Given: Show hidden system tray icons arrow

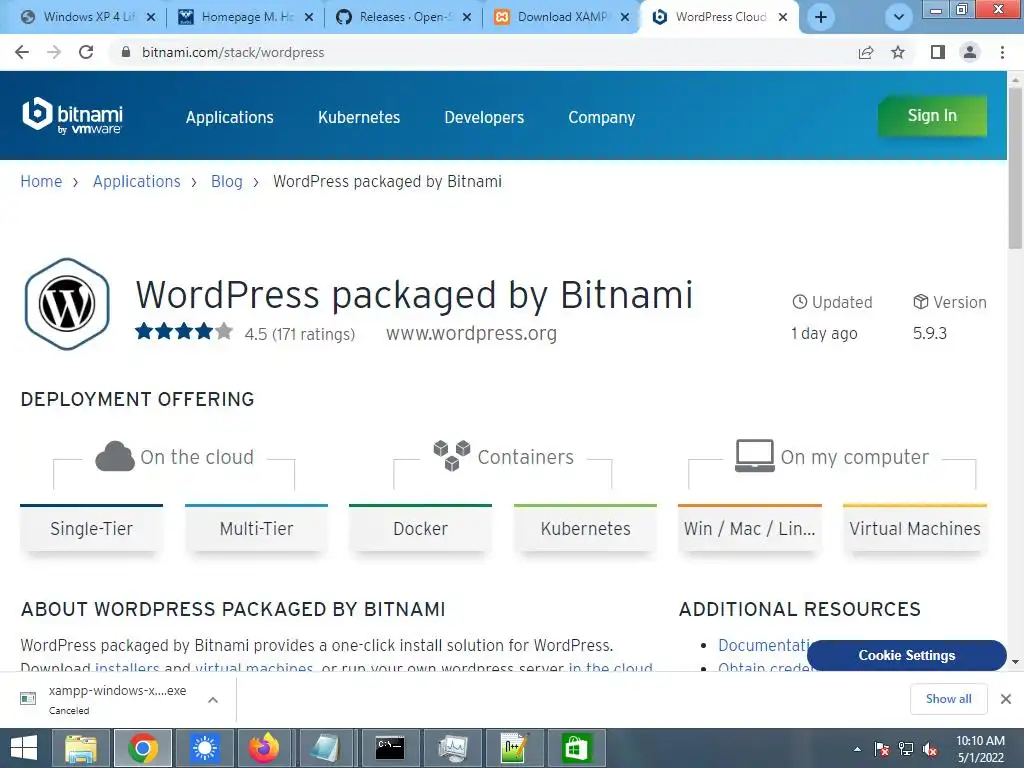Looking at the screenshot, I should [857, 749].
